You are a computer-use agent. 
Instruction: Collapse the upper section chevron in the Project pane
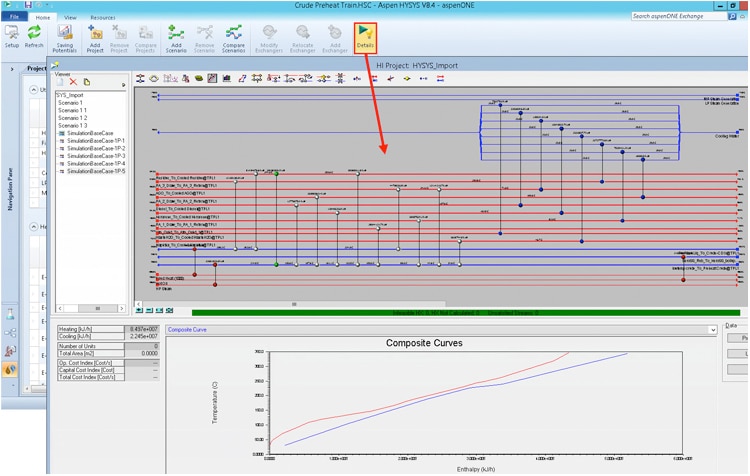click(x=33, y=89)
